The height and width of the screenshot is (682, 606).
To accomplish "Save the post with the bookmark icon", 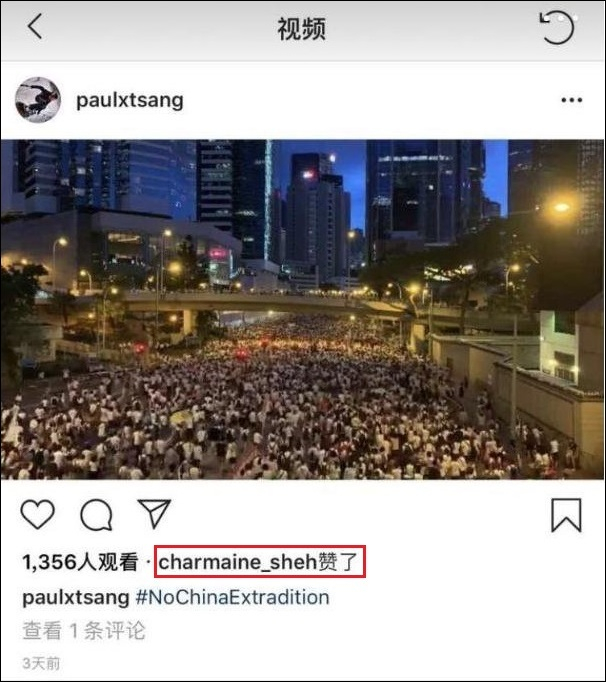I will pos(566,515).
